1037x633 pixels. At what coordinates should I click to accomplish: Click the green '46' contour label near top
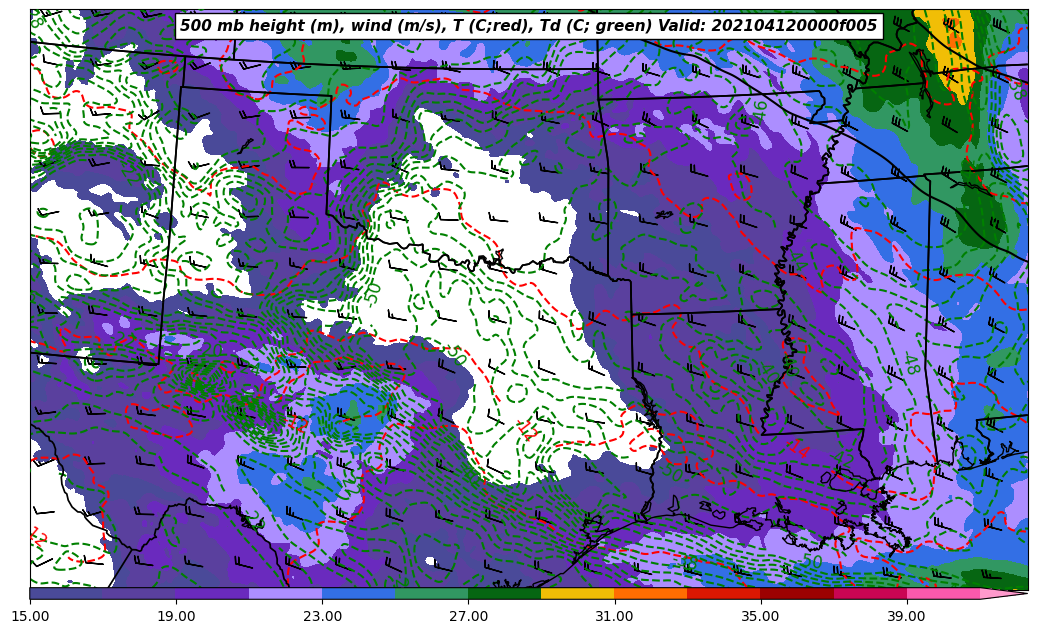pyautogui.click(x=759, y=110)
